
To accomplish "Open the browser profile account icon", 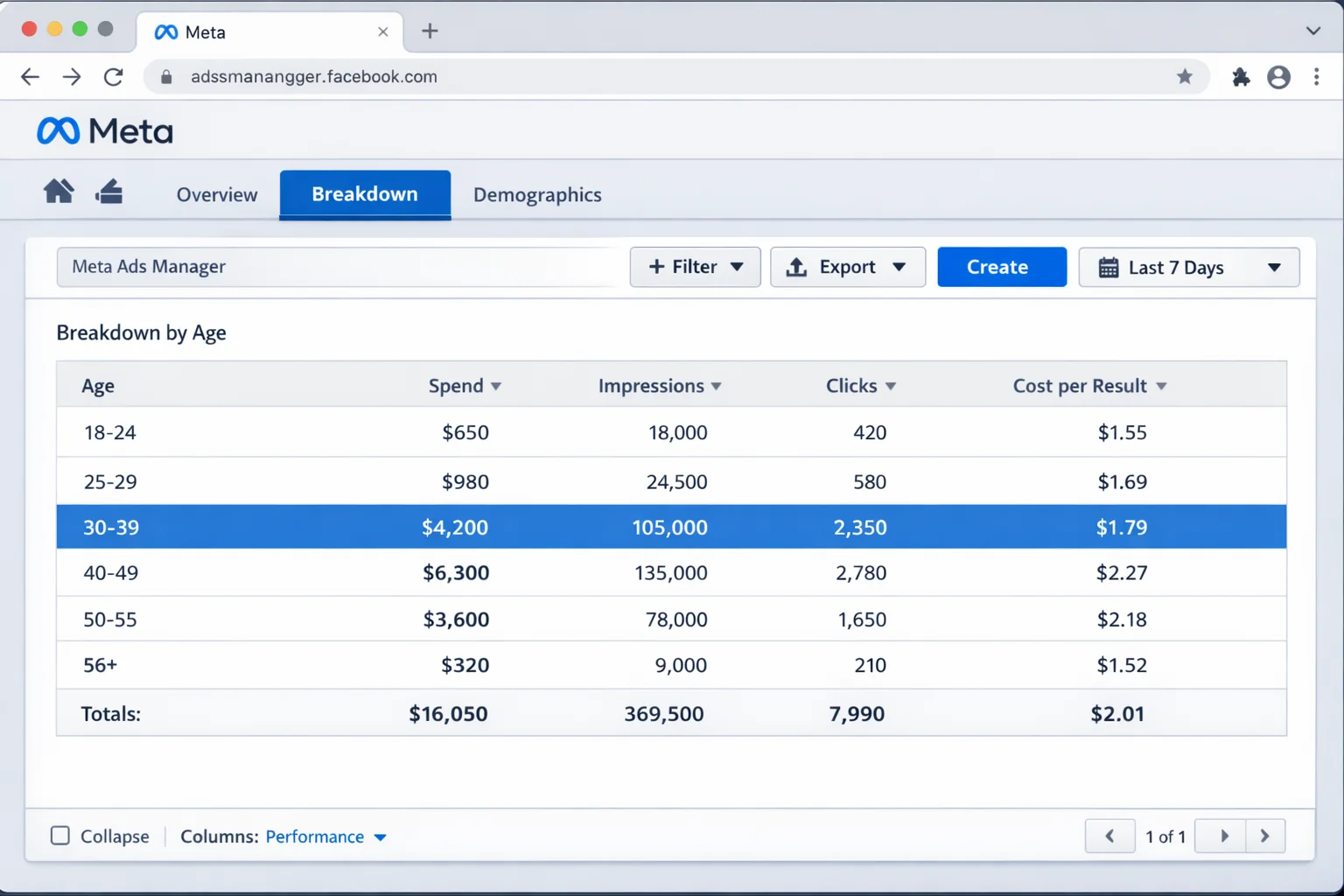I will click(1278, 77).
